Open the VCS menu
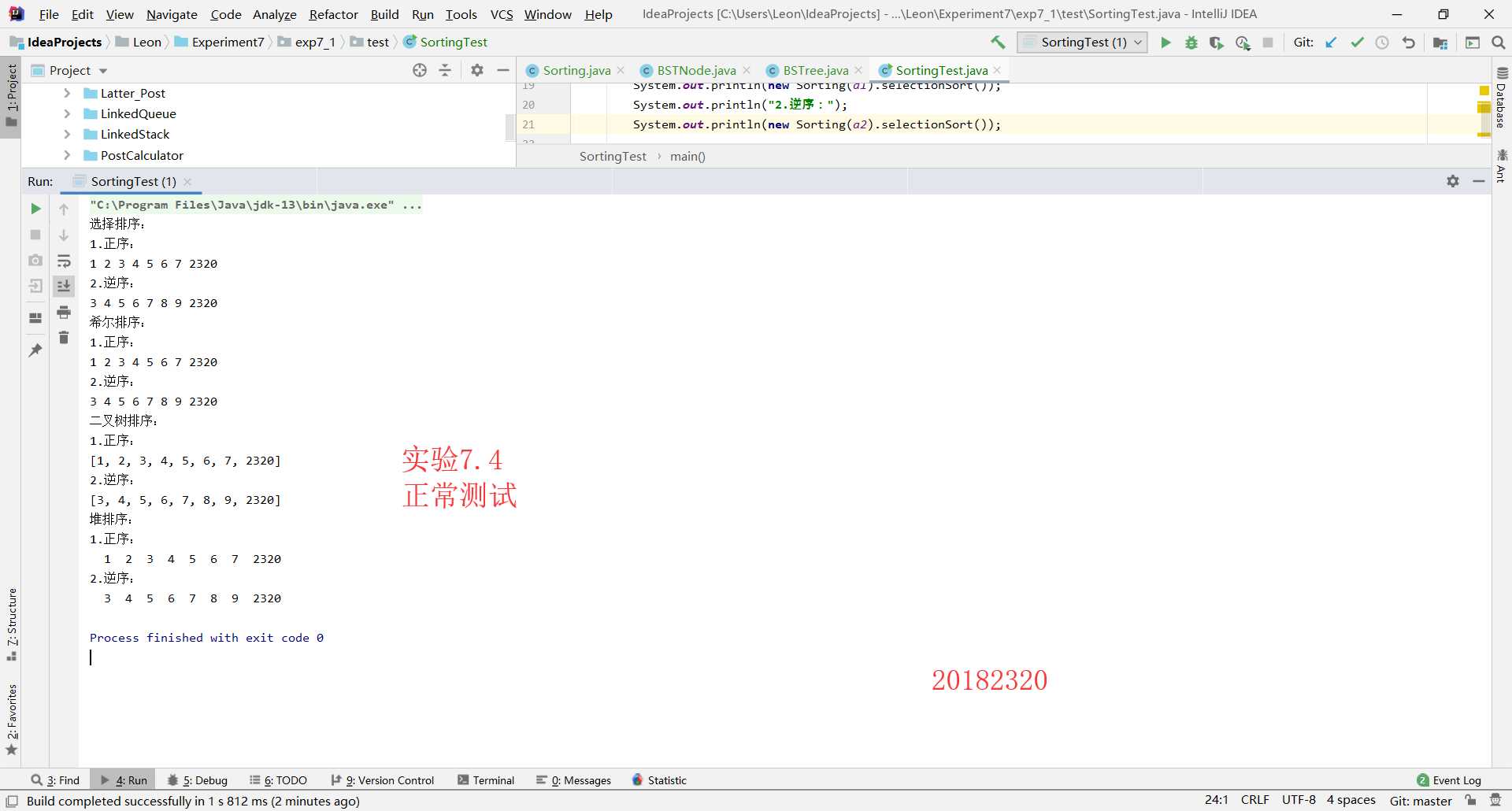Image resolution: width=1512 pixels, height=811 pixels. pos(502,14)
